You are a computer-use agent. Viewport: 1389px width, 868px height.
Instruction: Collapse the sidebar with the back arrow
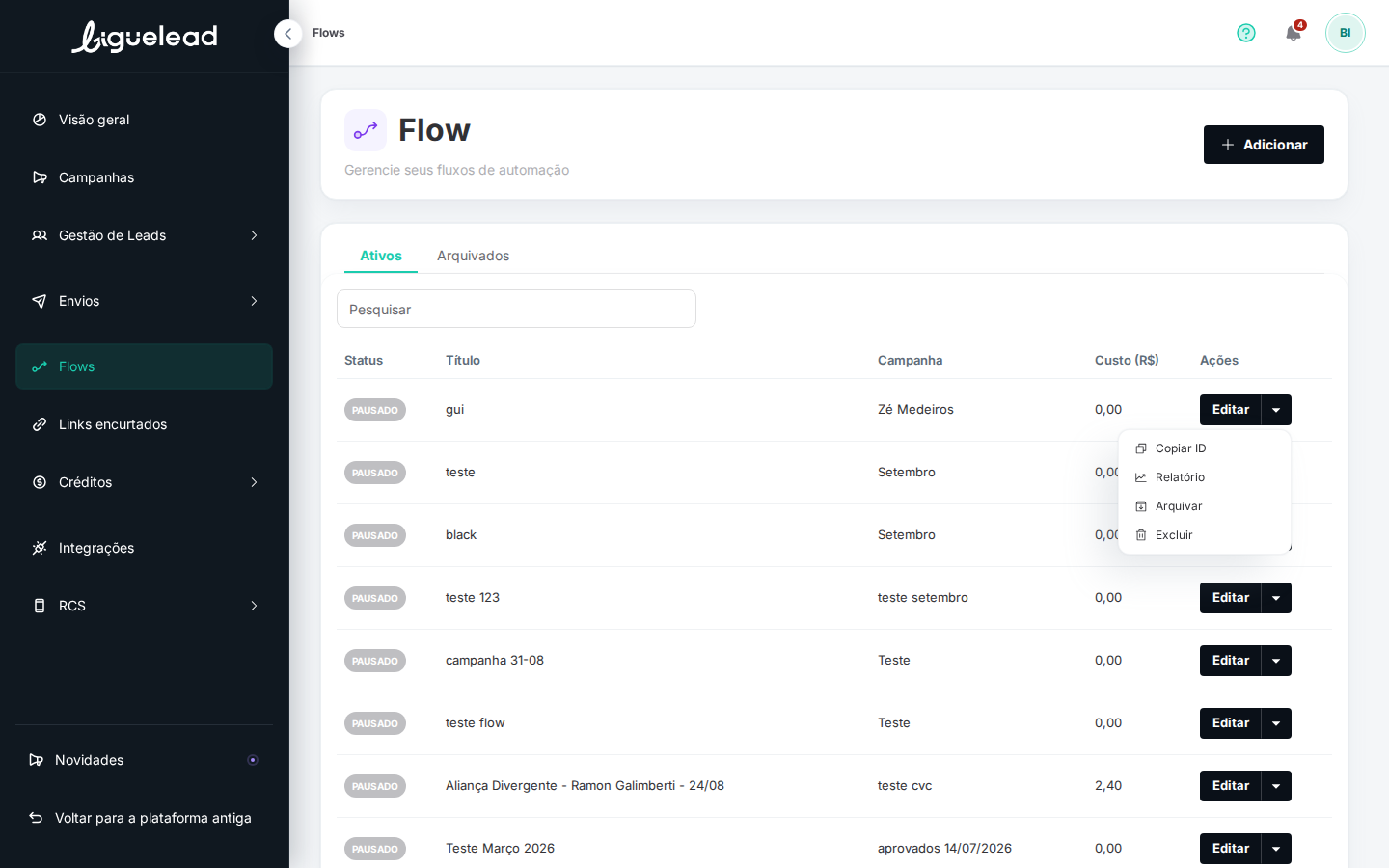click(x=287, y=34)
